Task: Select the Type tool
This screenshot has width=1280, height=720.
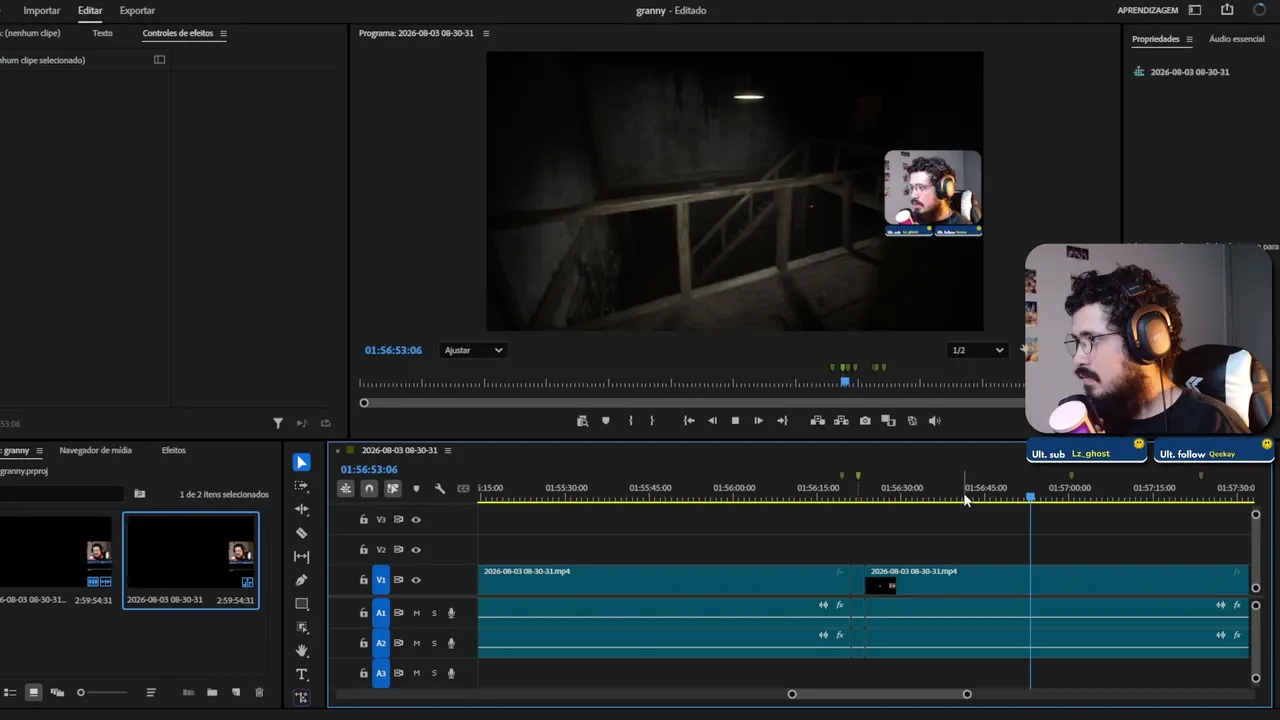Action: pyautogui.click(x=301, y=674)
